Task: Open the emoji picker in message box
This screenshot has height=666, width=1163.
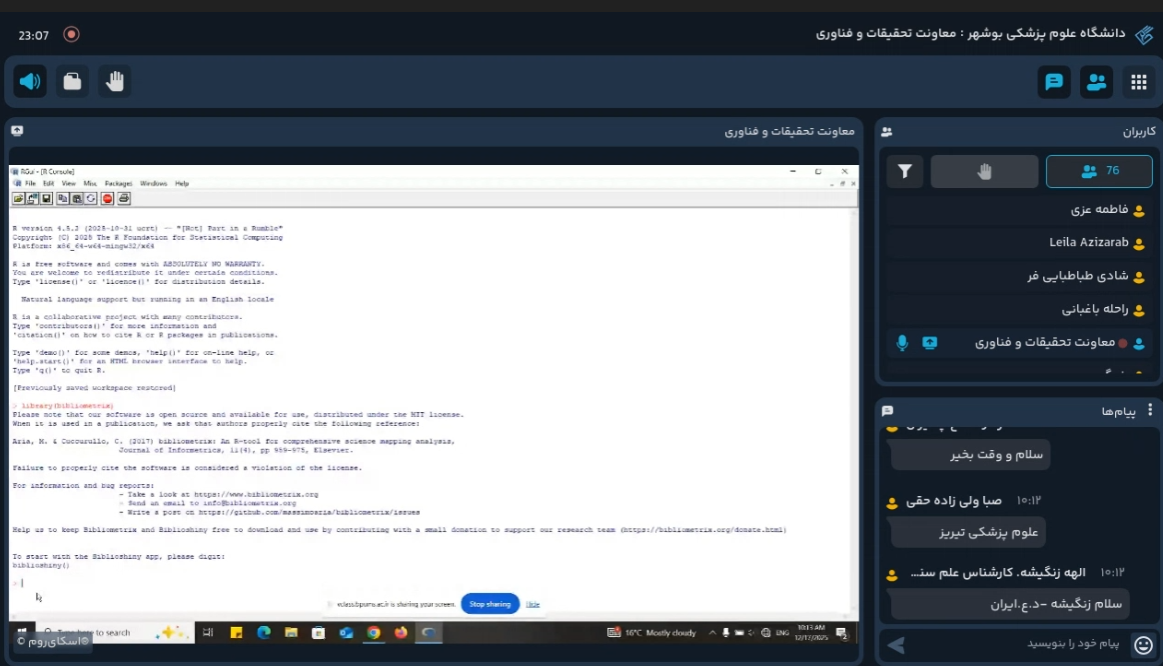Action: coord(1142,644)
